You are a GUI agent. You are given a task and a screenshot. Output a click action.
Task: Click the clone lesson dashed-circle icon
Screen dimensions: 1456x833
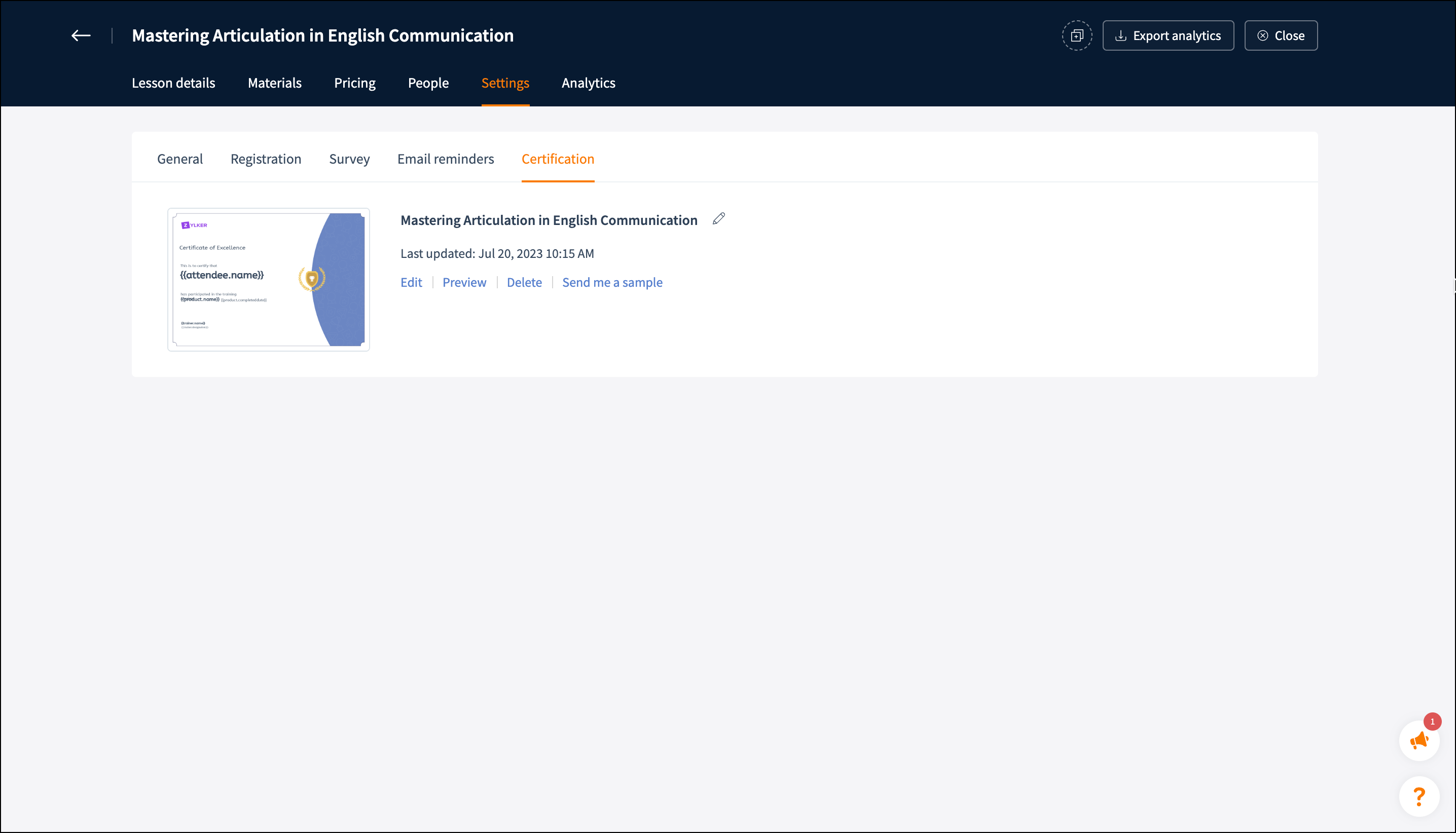click(1077, 35)
